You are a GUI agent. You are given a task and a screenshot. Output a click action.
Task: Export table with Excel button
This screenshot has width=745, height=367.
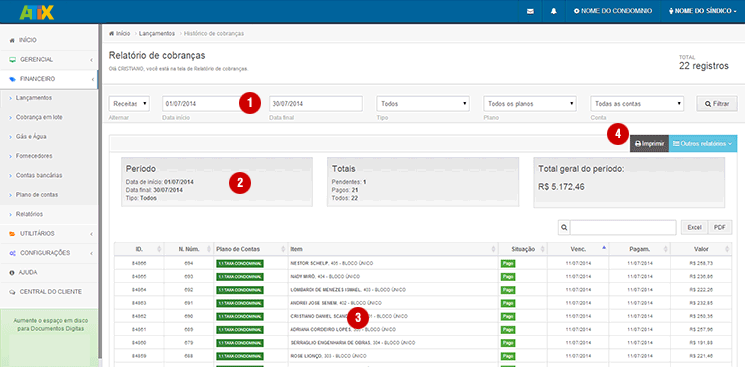(694, 228)
